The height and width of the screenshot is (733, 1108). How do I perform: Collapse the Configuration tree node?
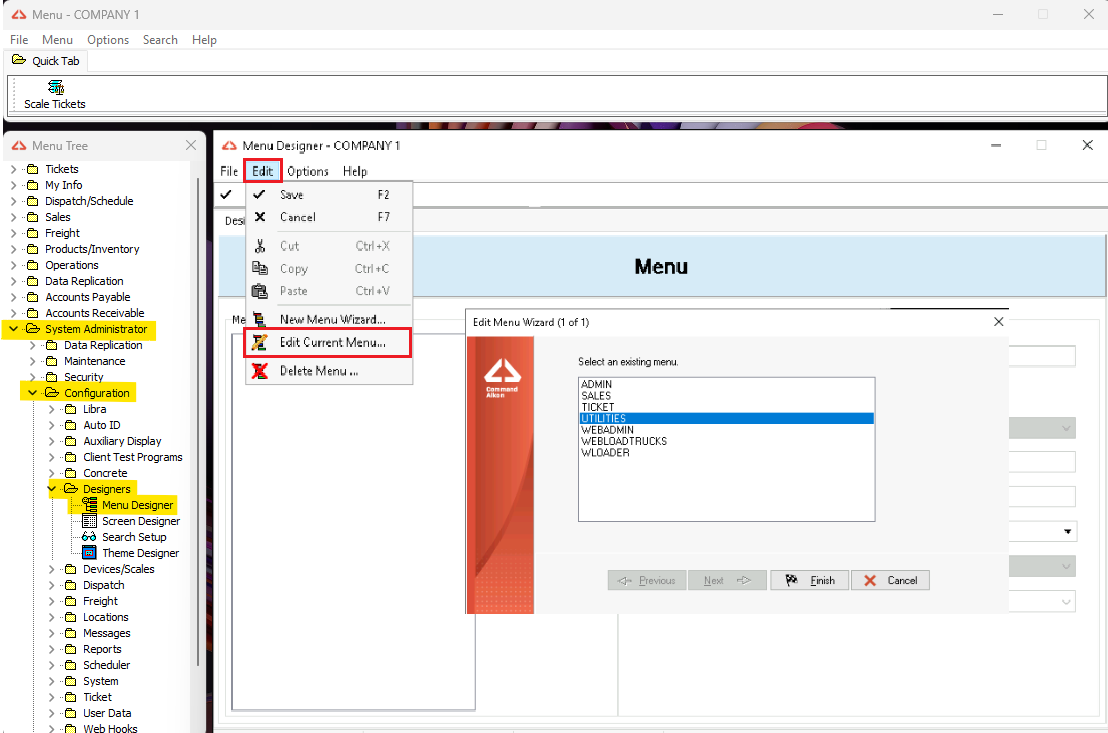[x=33, y=393]
